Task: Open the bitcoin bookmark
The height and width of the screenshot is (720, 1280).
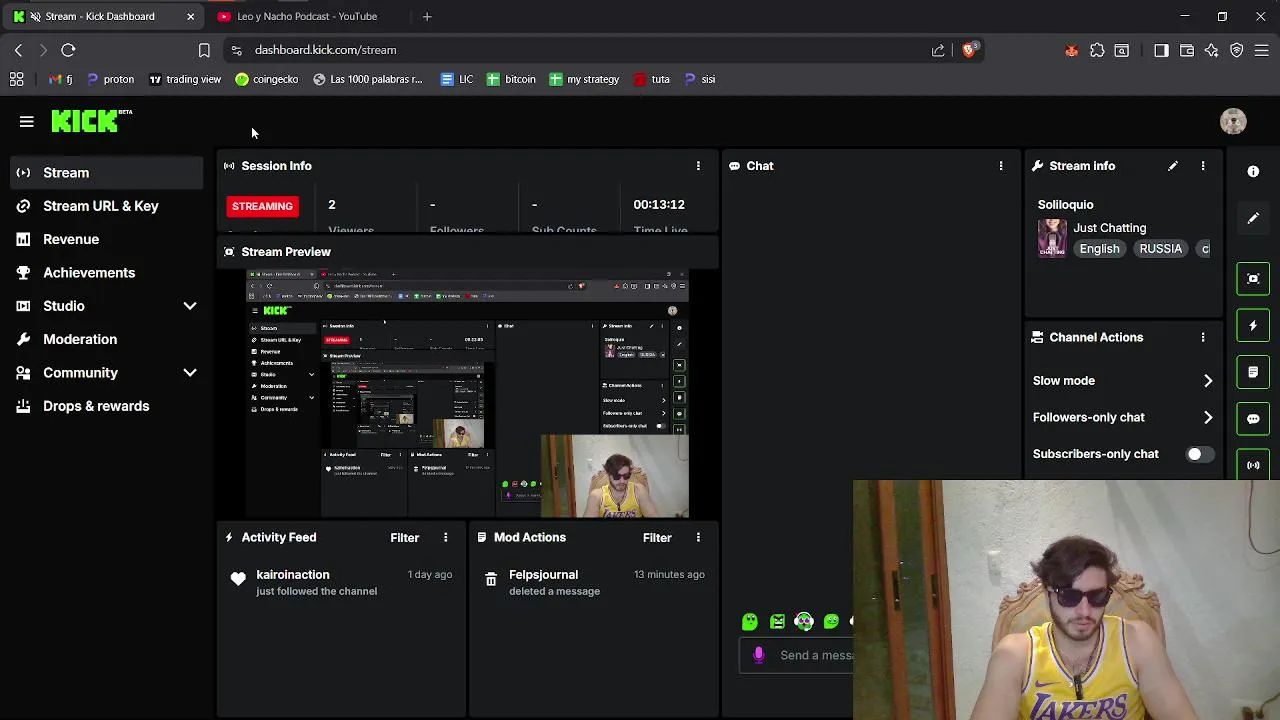Action: (511, 79)
